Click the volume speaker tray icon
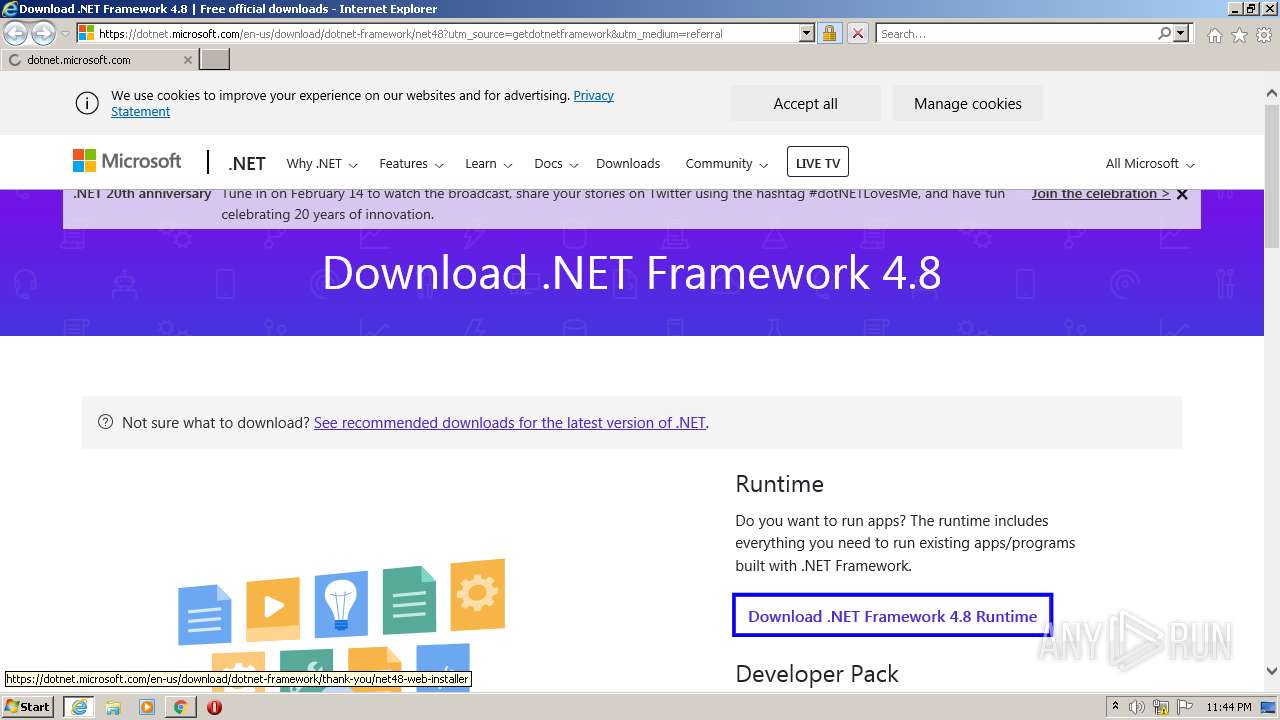This screenshot has height=720, width=1280. tap(1137, 707)
